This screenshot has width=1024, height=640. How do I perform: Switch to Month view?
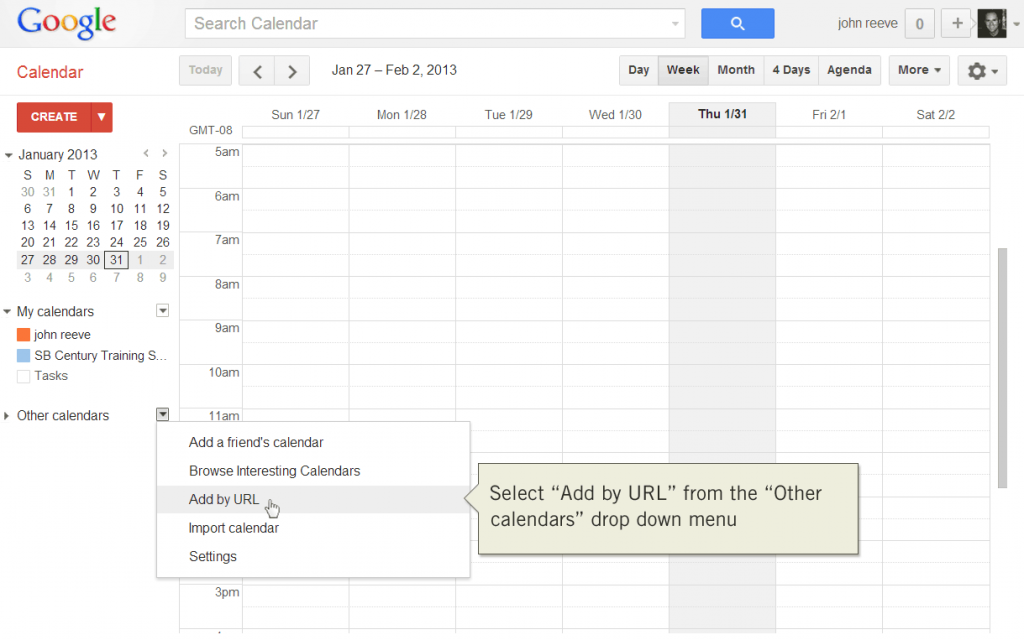(x=736, y=70)
